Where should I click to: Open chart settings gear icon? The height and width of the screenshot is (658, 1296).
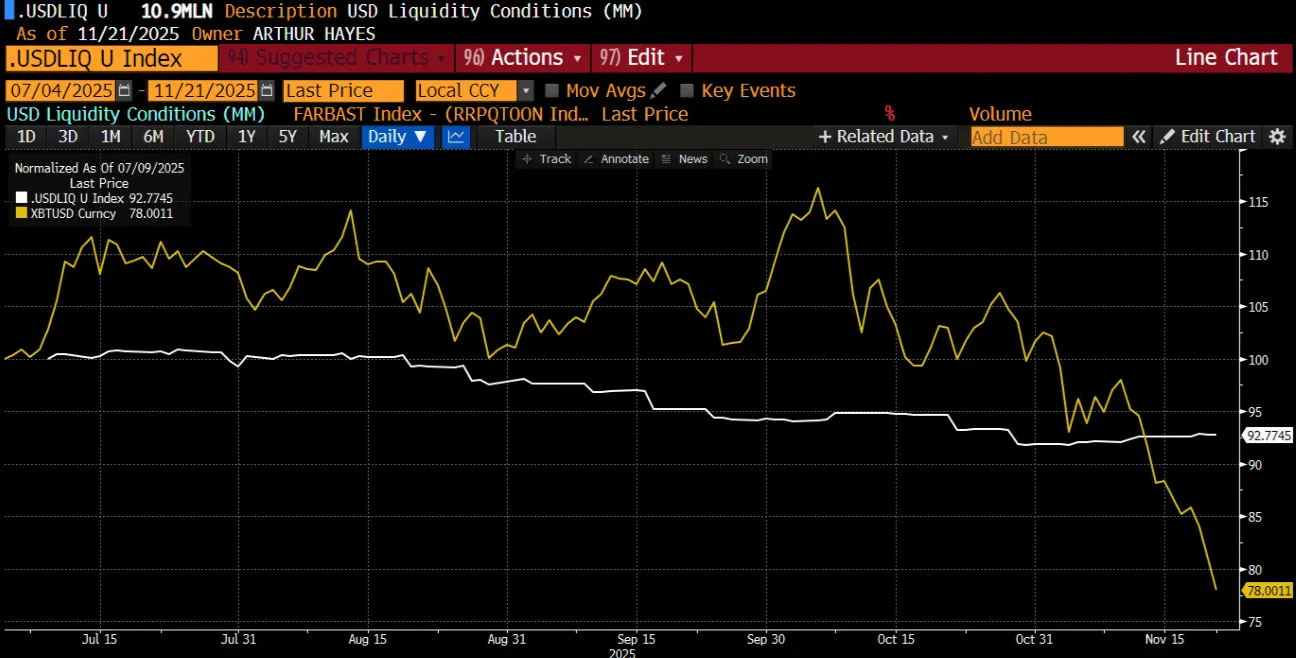(x=1277, y=137)
